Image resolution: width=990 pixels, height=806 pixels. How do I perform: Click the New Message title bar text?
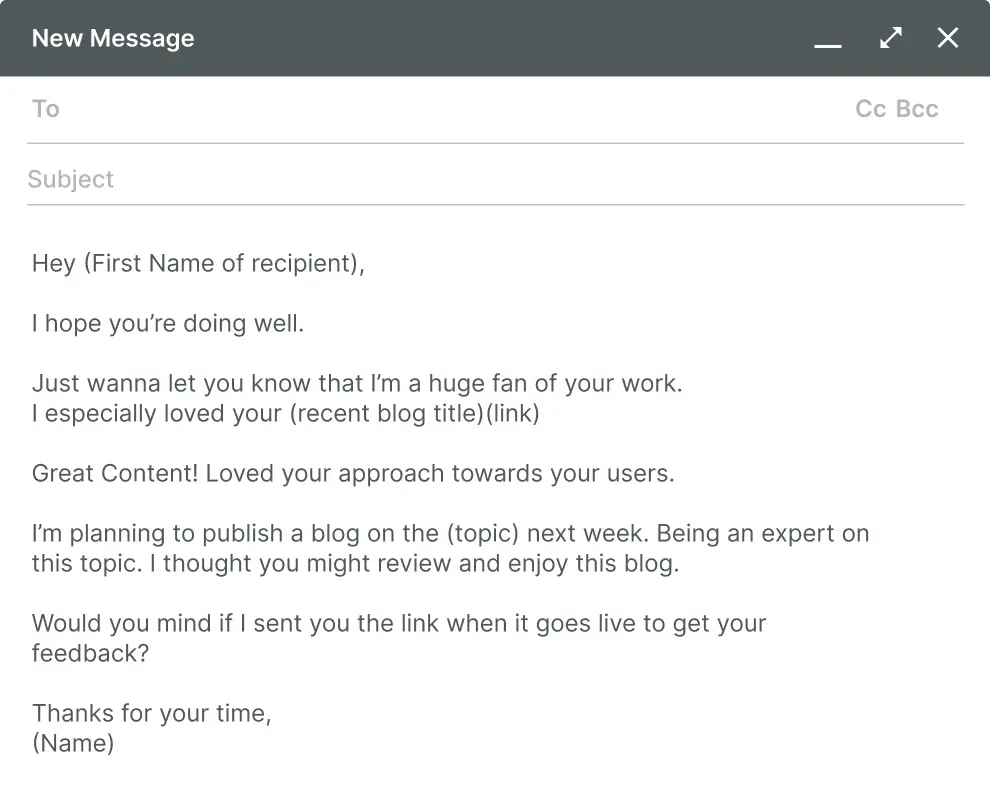pos(113,38)
